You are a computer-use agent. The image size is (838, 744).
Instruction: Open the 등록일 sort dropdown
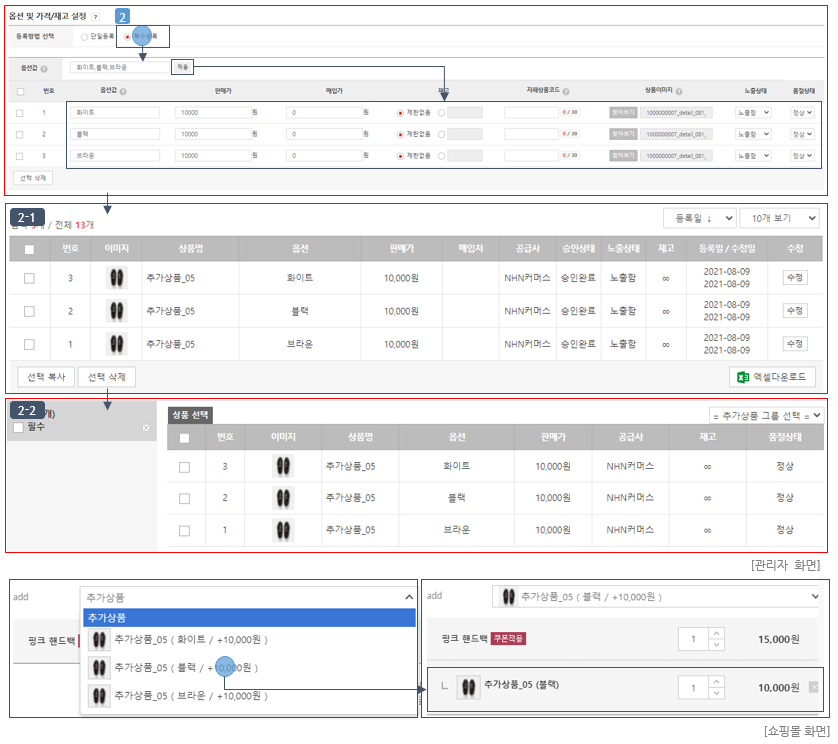pyautogui.click(x=700, y=218)
